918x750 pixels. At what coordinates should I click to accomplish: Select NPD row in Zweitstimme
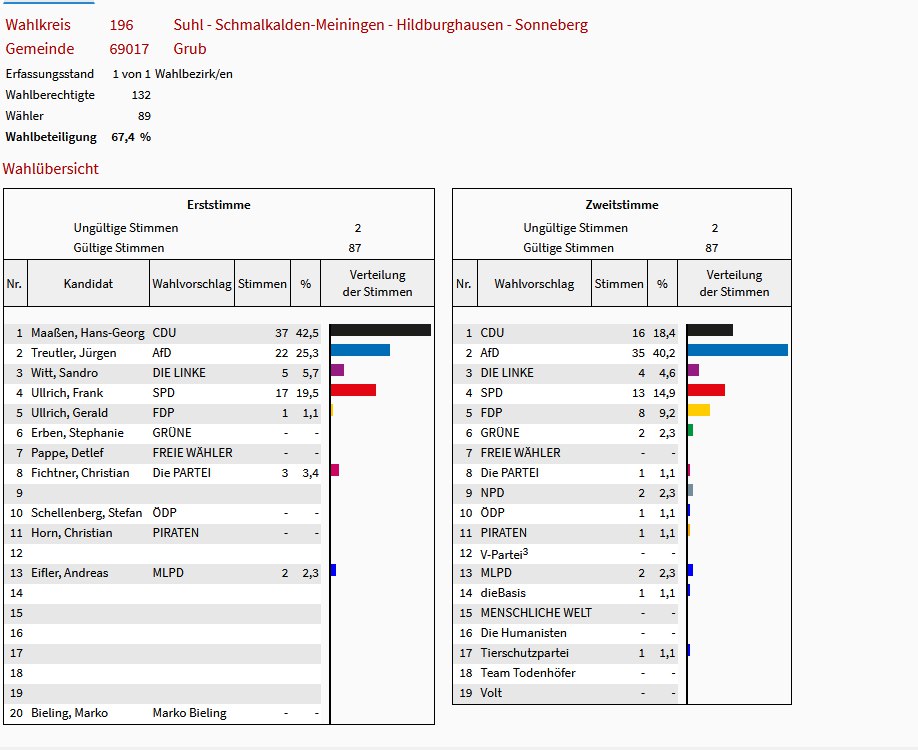(566, 493)
